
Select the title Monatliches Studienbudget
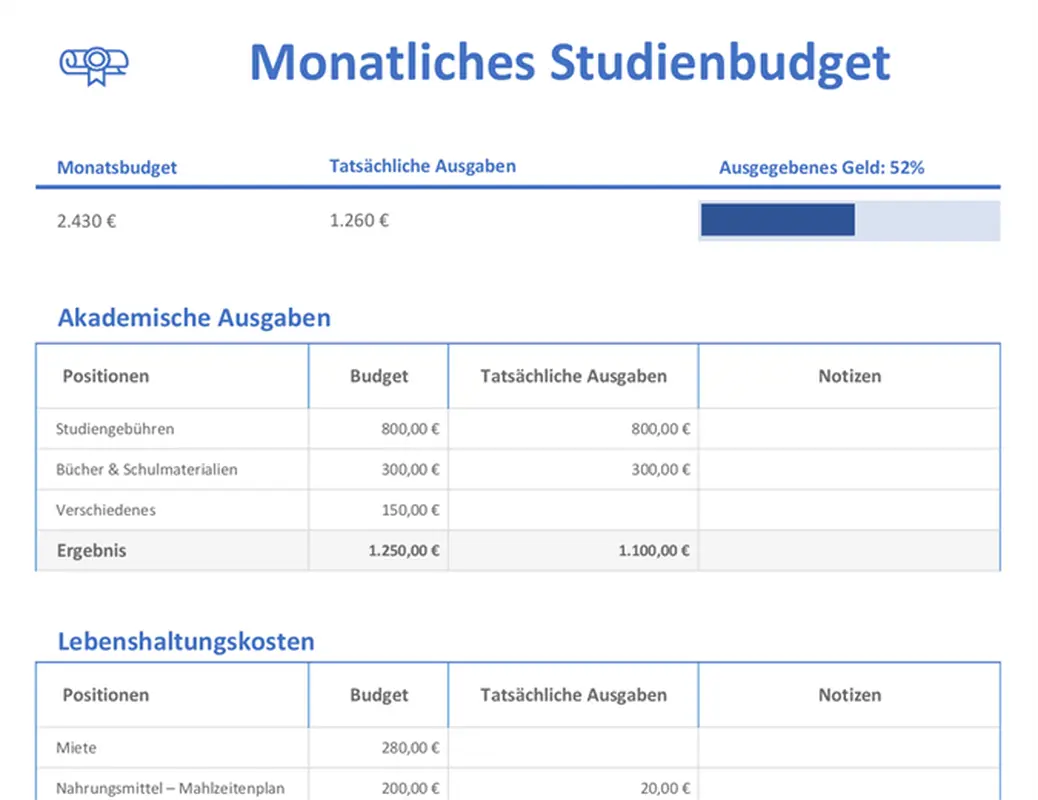[569, 63]
